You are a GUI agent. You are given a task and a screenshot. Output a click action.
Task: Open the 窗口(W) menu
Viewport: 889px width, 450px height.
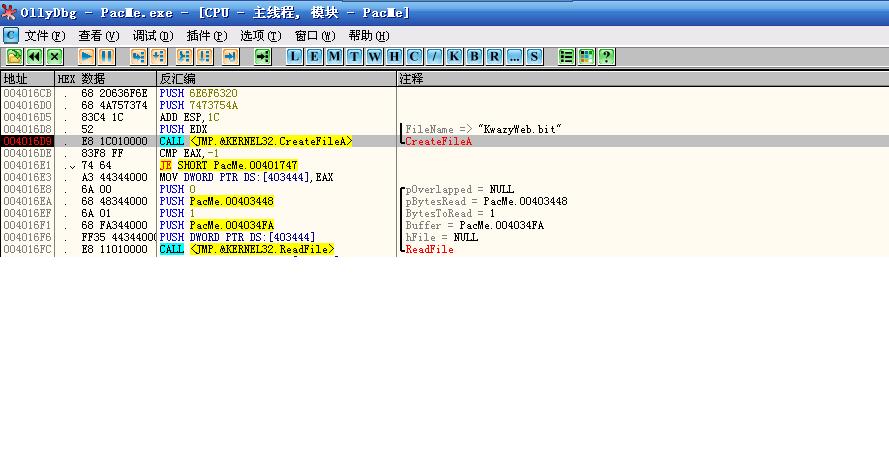315,36
